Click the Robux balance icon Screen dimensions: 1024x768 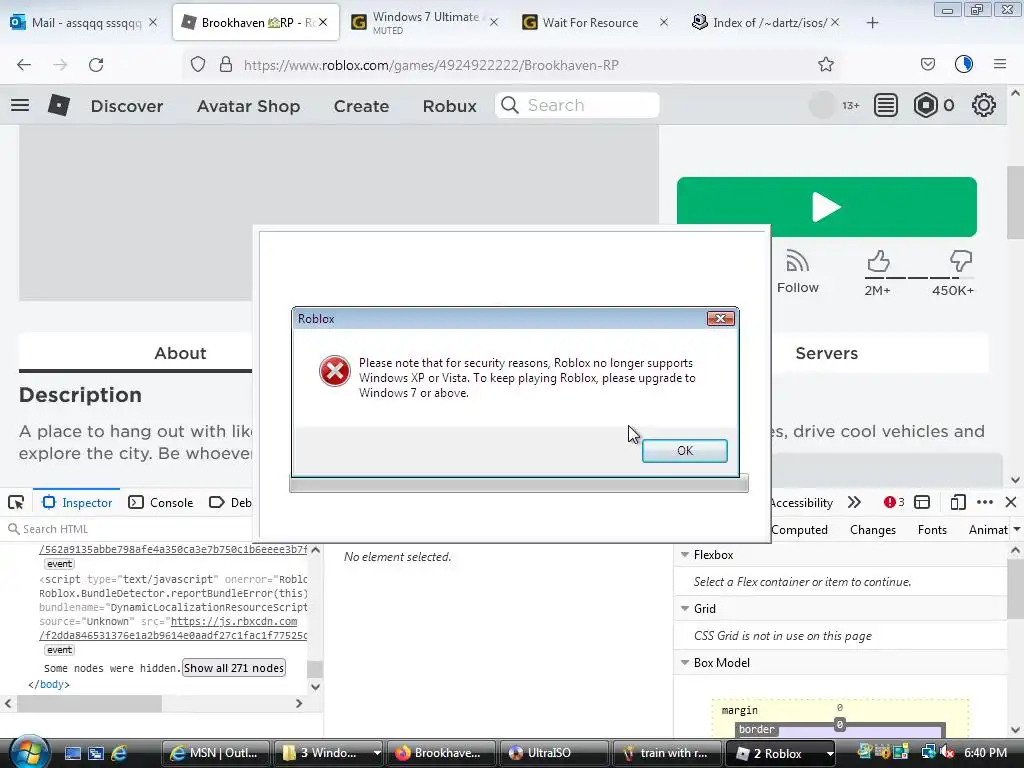tap(925, 105)
